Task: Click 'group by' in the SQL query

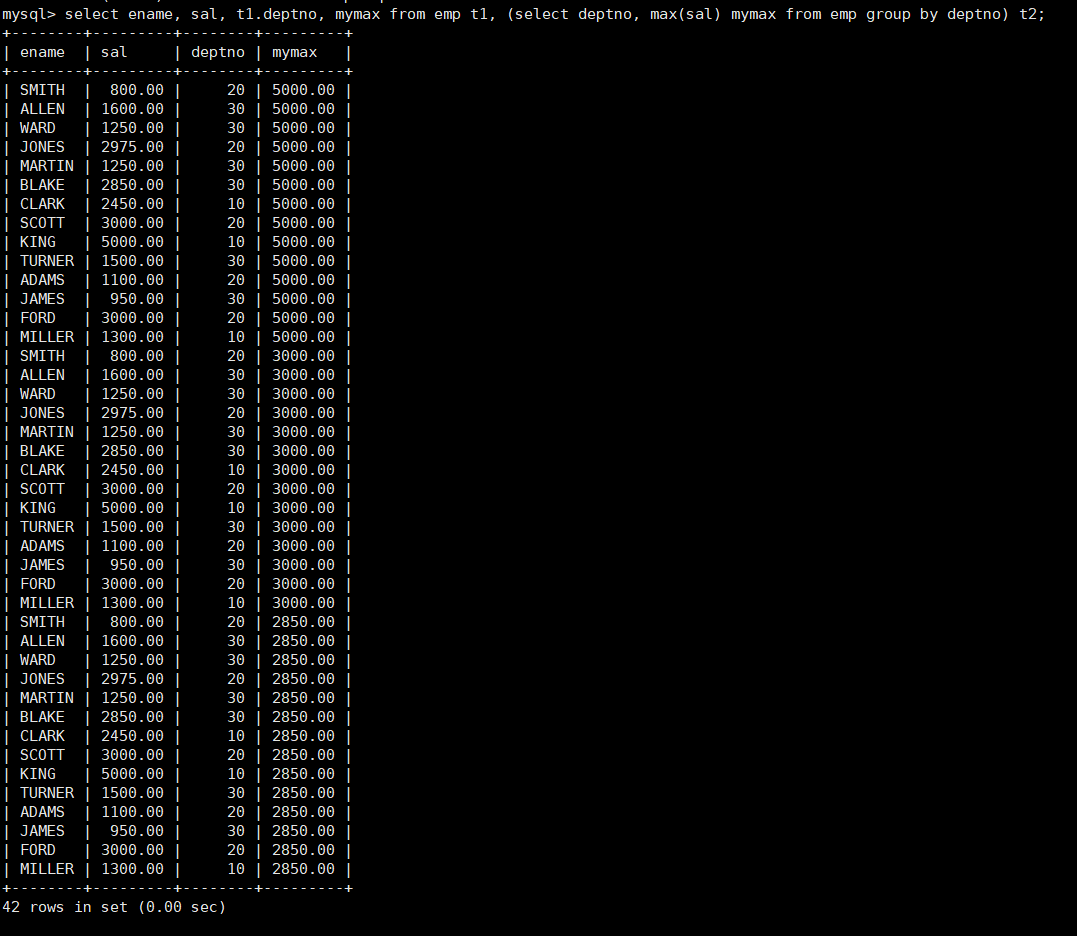Action: click(902, 14)
